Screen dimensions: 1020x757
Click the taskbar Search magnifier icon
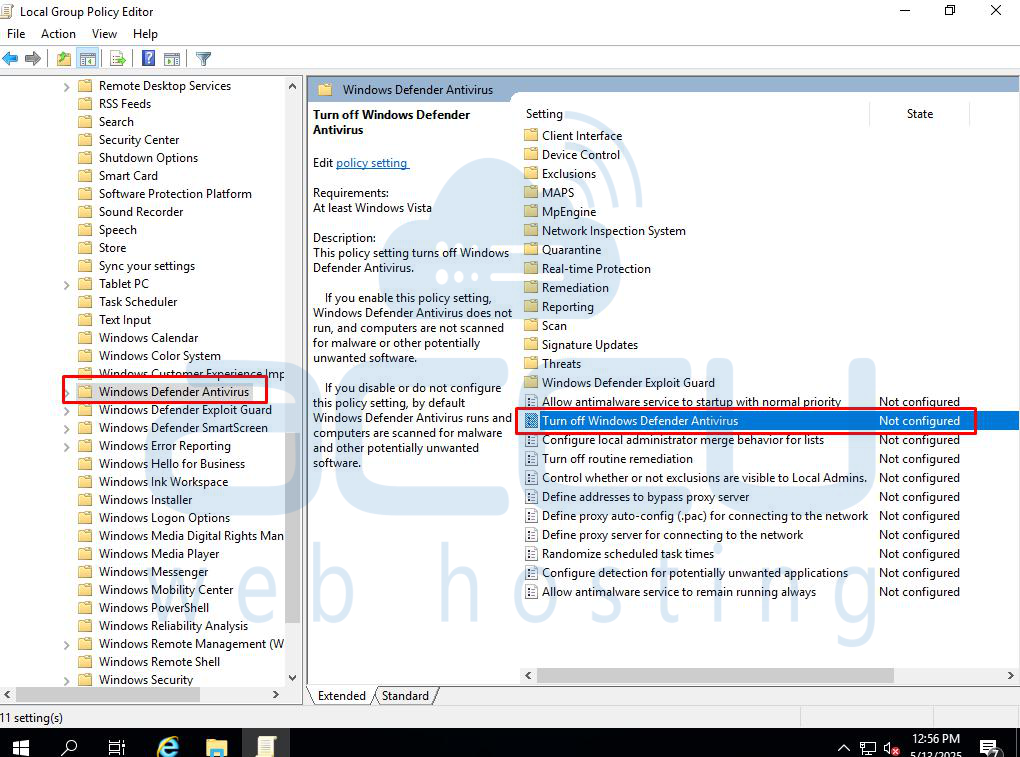[68, 745]
